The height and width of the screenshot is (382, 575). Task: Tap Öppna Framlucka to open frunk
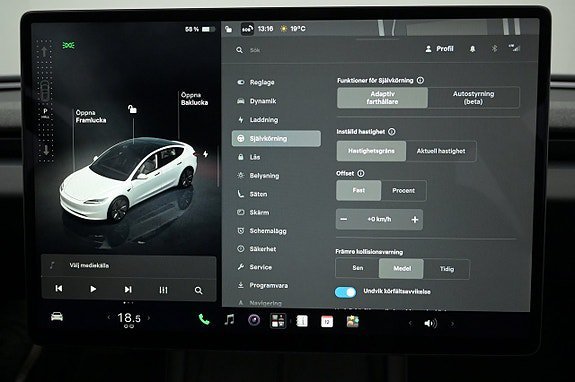pyautogui.click(x=91, y=116)
